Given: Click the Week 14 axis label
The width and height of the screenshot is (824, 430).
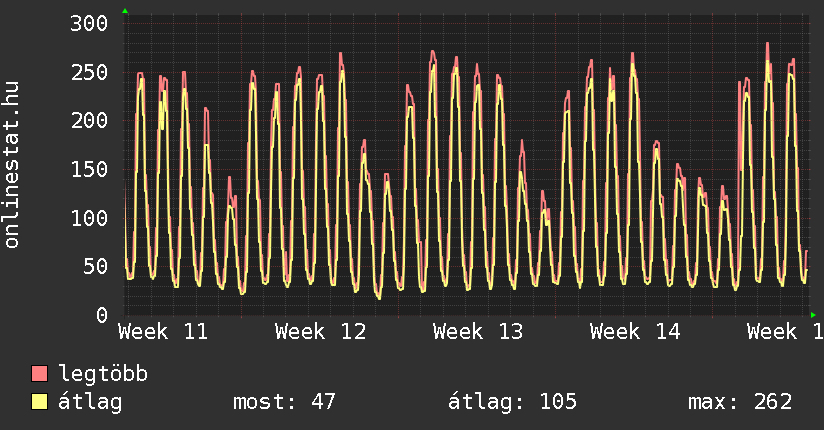Looking at the screenshot, I should [635, 331].
